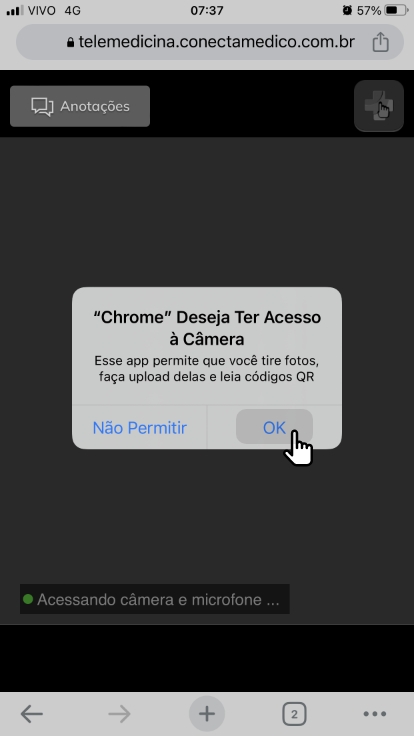Image resolution: width=414 pixels, height=736 pixels.
Task: Go forward with the right arrow
Action: [x=119, y=714]
